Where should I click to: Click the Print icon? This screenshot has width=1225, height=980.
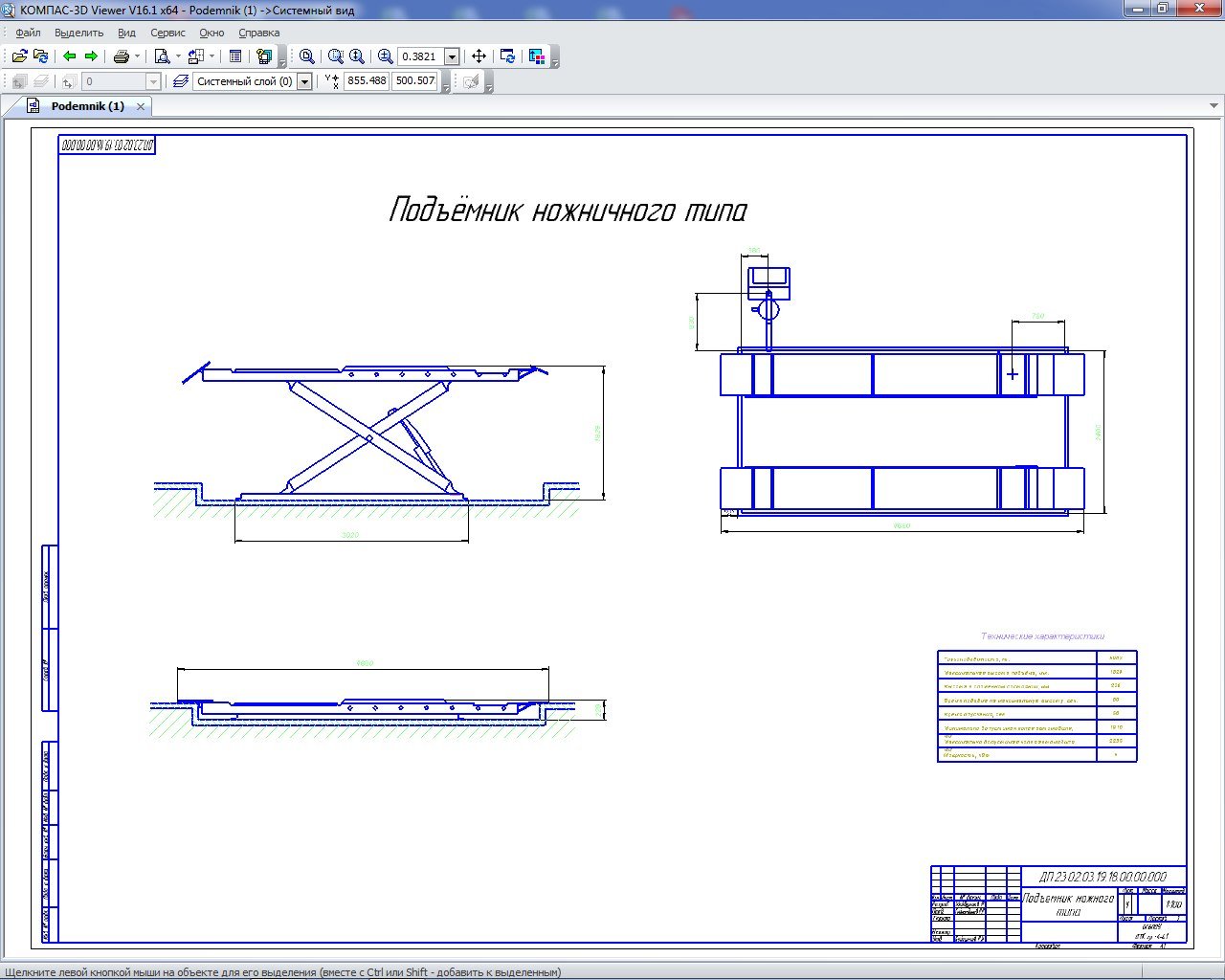tap(122, 56)
